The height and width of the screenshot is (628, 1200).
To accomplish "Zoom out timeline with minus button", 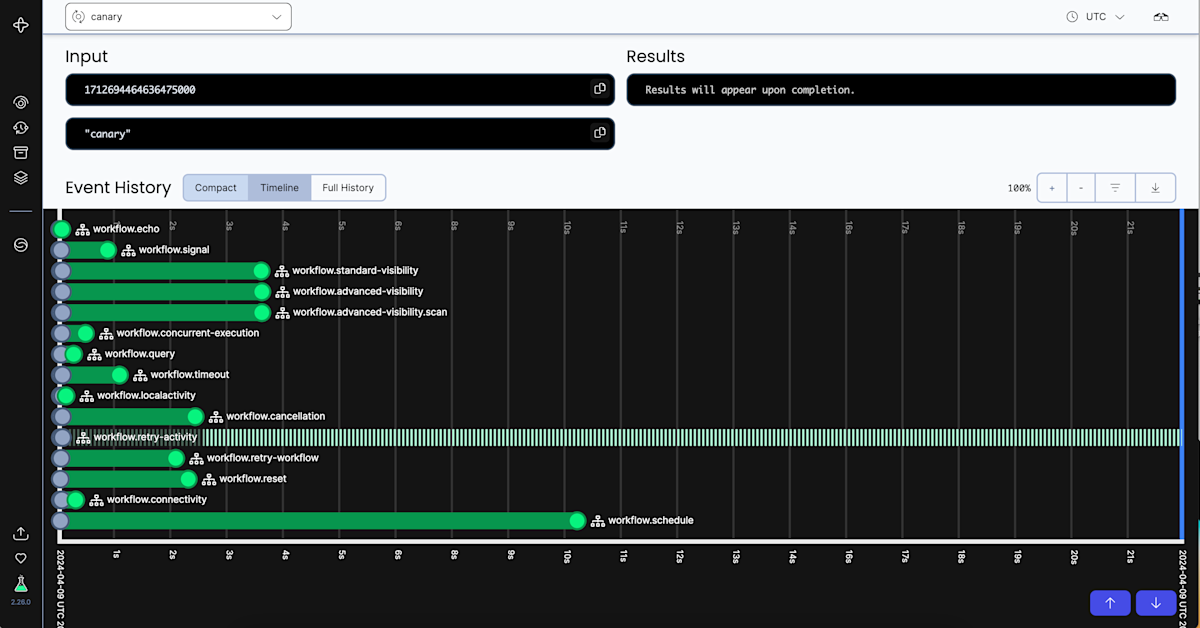I will (1081, 188).
